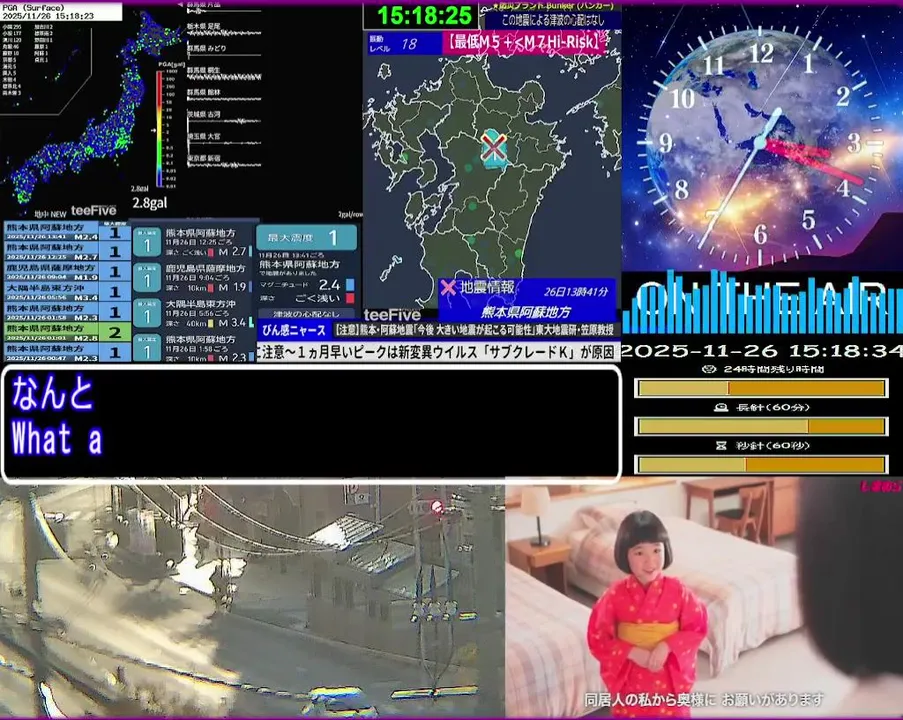
Task: Click the 東京都 新宿 waveform label
Action: pos(204,158)
